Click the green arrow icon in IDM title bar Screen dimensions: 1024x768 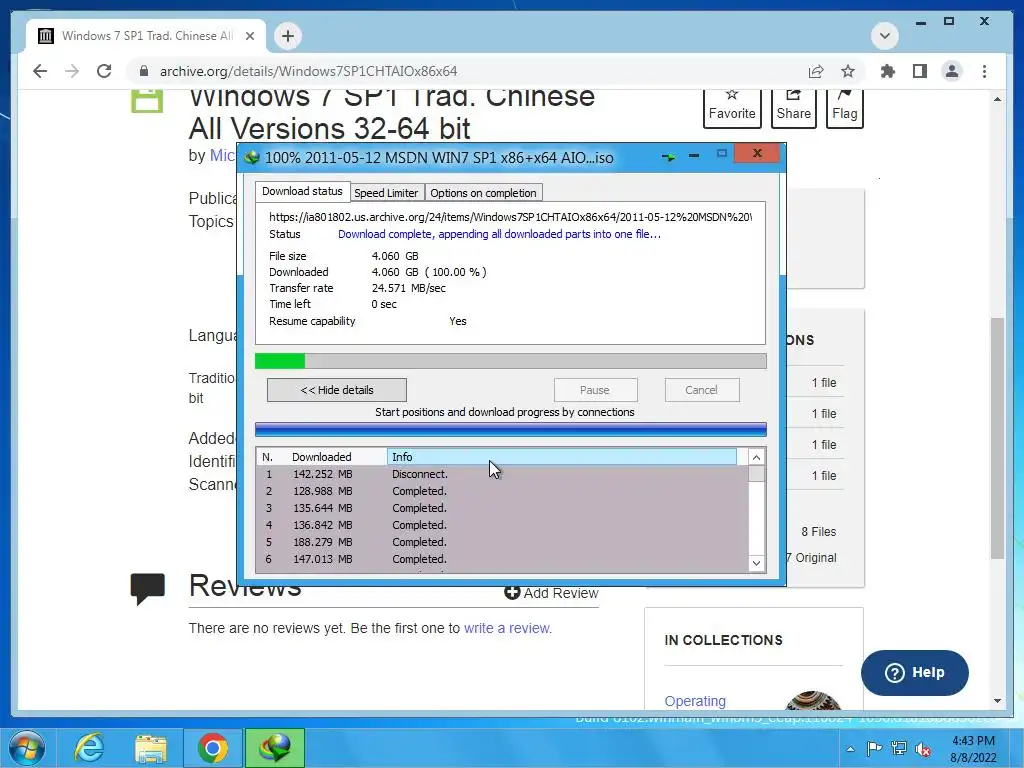668,157
